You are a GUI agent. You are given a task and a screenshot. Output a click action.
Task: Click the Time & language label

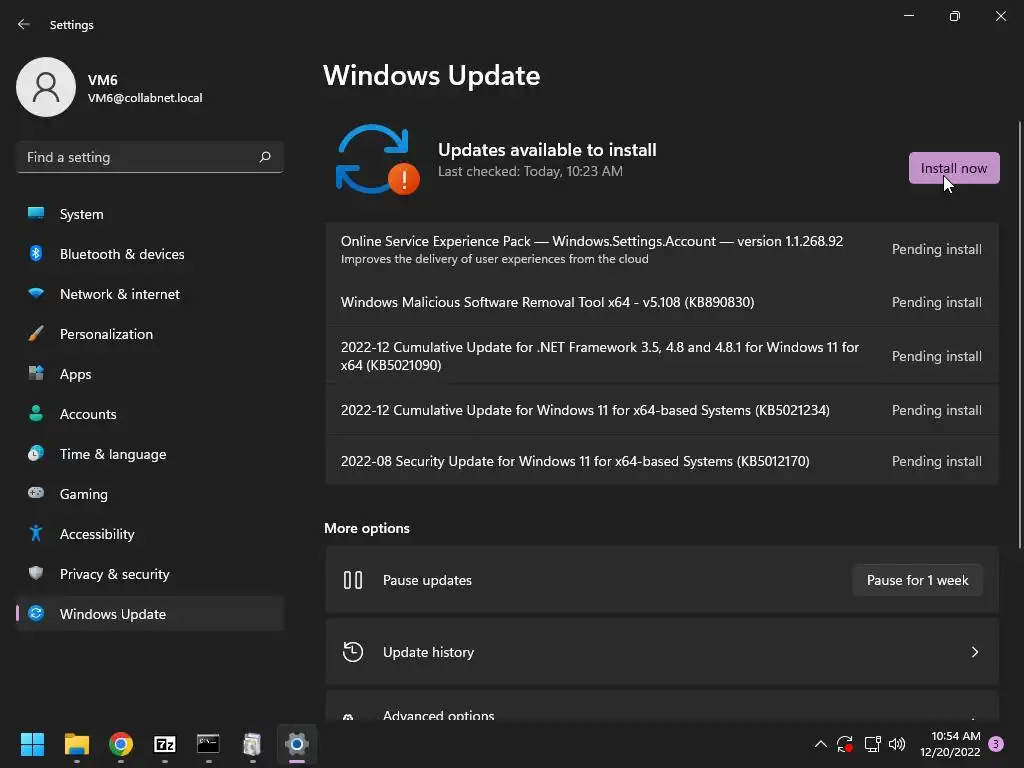pos(113,454)
